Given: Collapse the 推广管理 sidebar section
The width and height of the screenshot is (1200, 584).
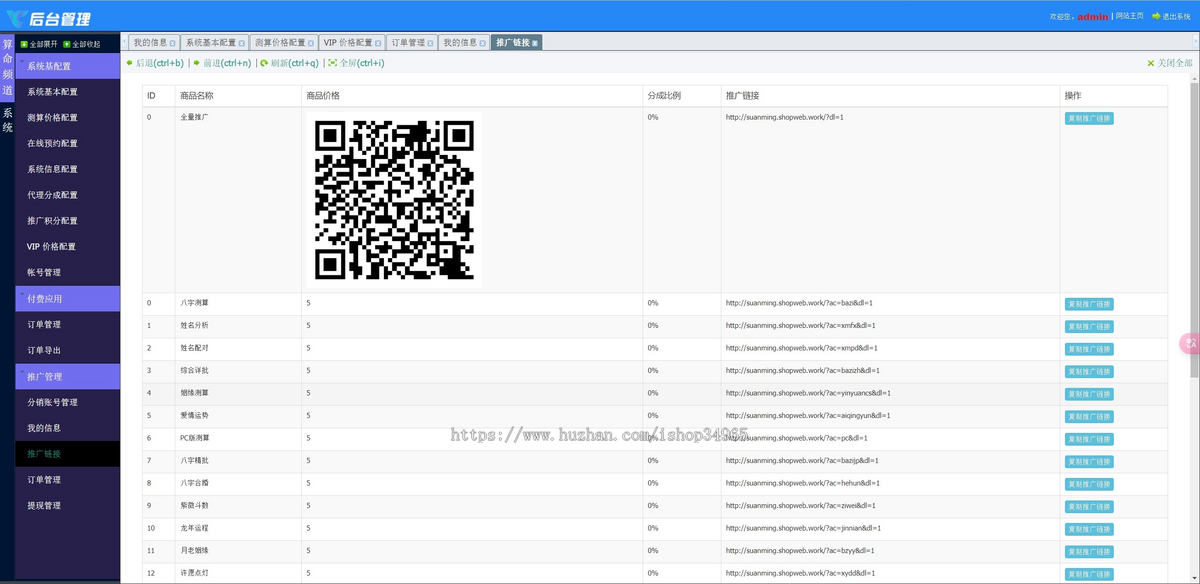Looking at the screenshot, I should click(68, 376).
